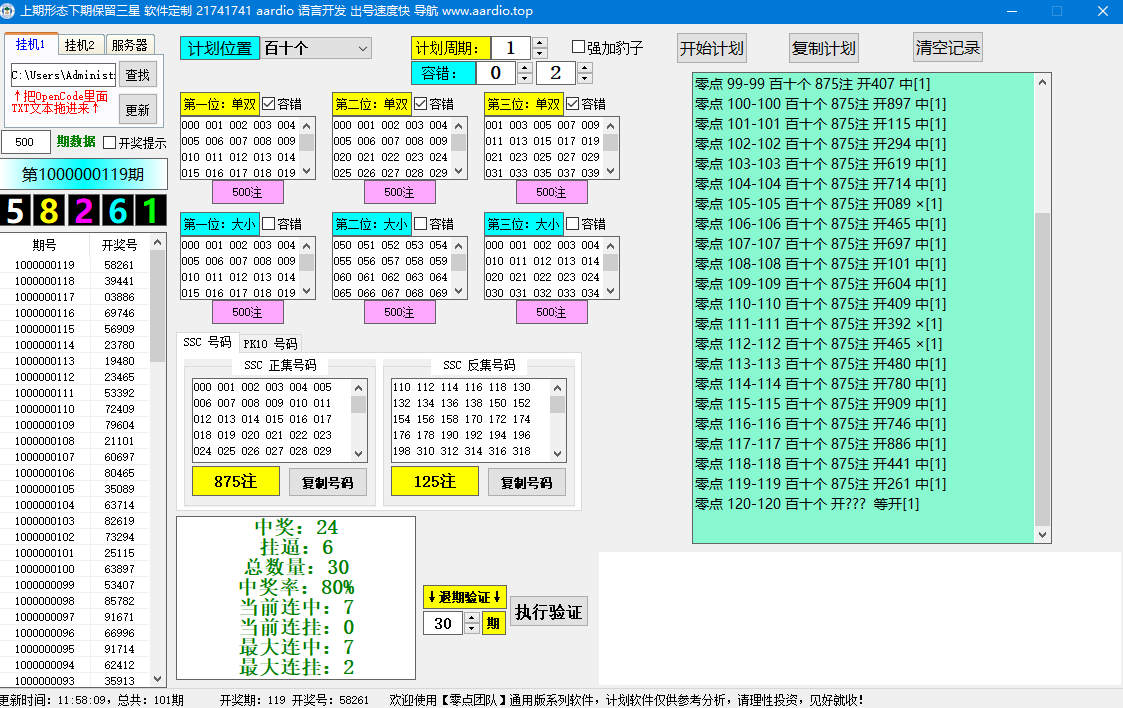The image size is (1123, 708).
Task: Click 复制号码 under SSC 正集号码
Action: (328, 482)
